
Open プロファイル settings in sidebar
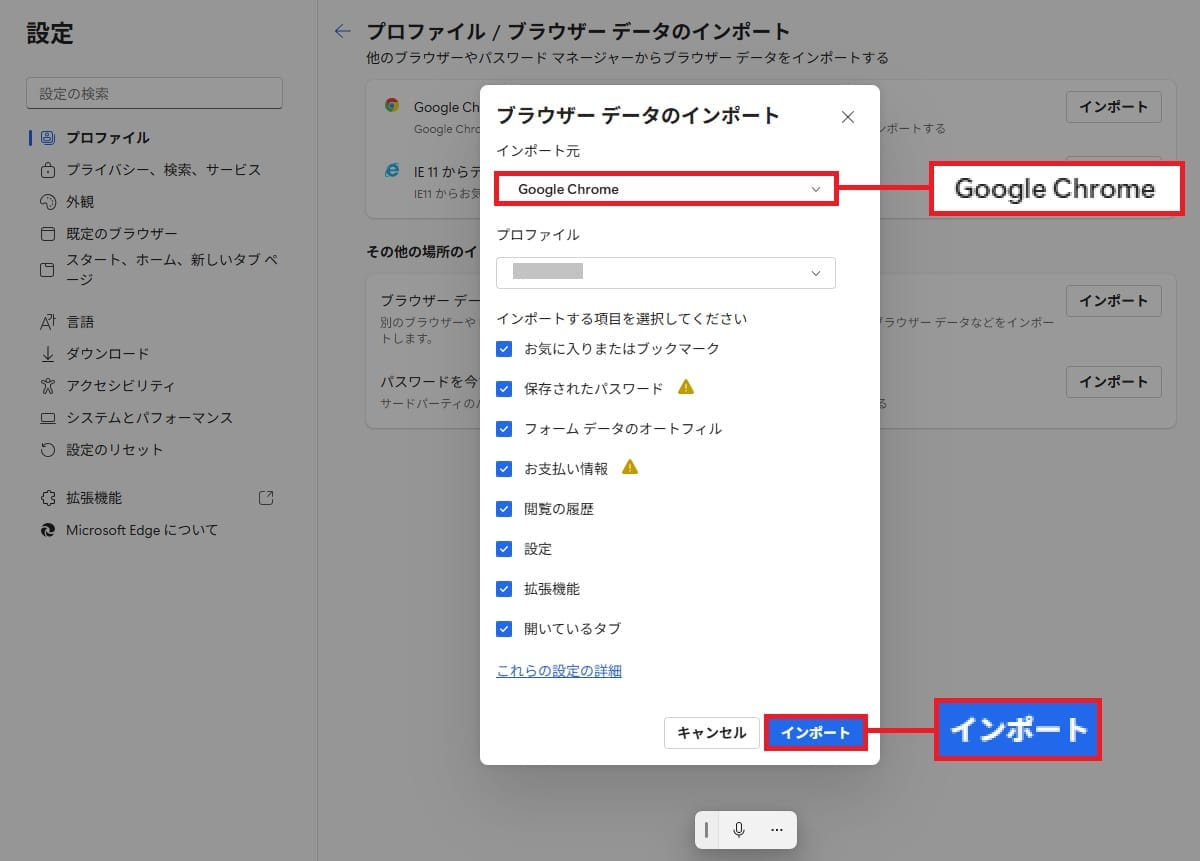[x=108, y=138]
